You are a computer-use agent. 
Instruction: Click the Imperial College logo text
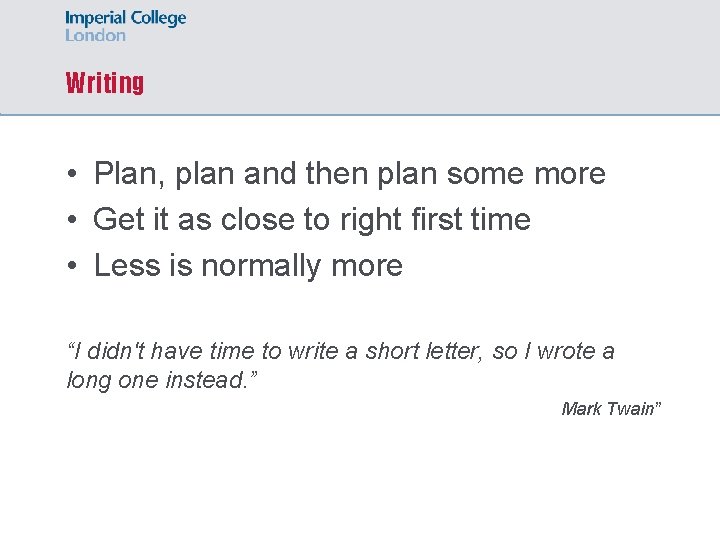[x=125, y=19]
